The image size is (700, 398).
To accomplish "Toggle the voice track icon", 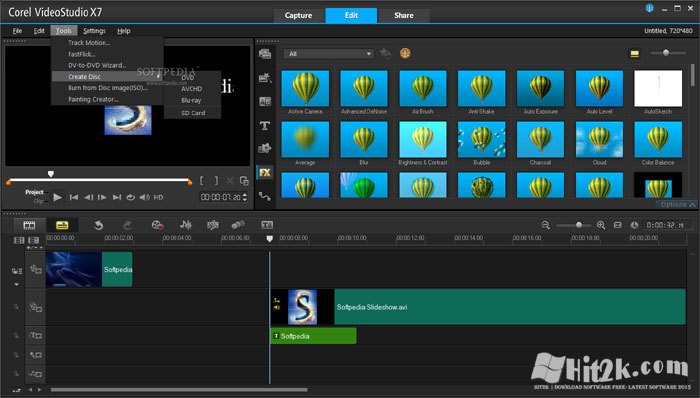I will 35,355.
